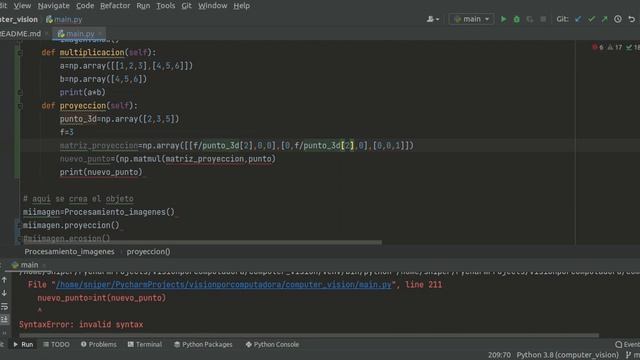
Task: Click fold marker beside print(a*b) line
Action: tap(19, 93)
